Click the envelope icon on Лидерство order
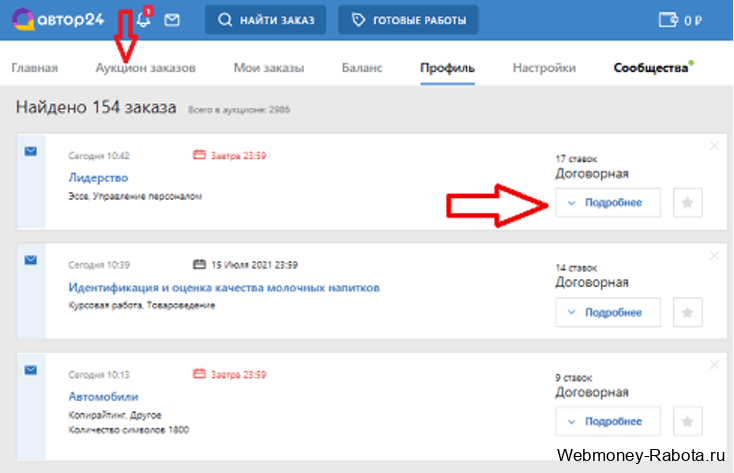The width and height of the screenshot is (734, 473). [x=31, y=151]
